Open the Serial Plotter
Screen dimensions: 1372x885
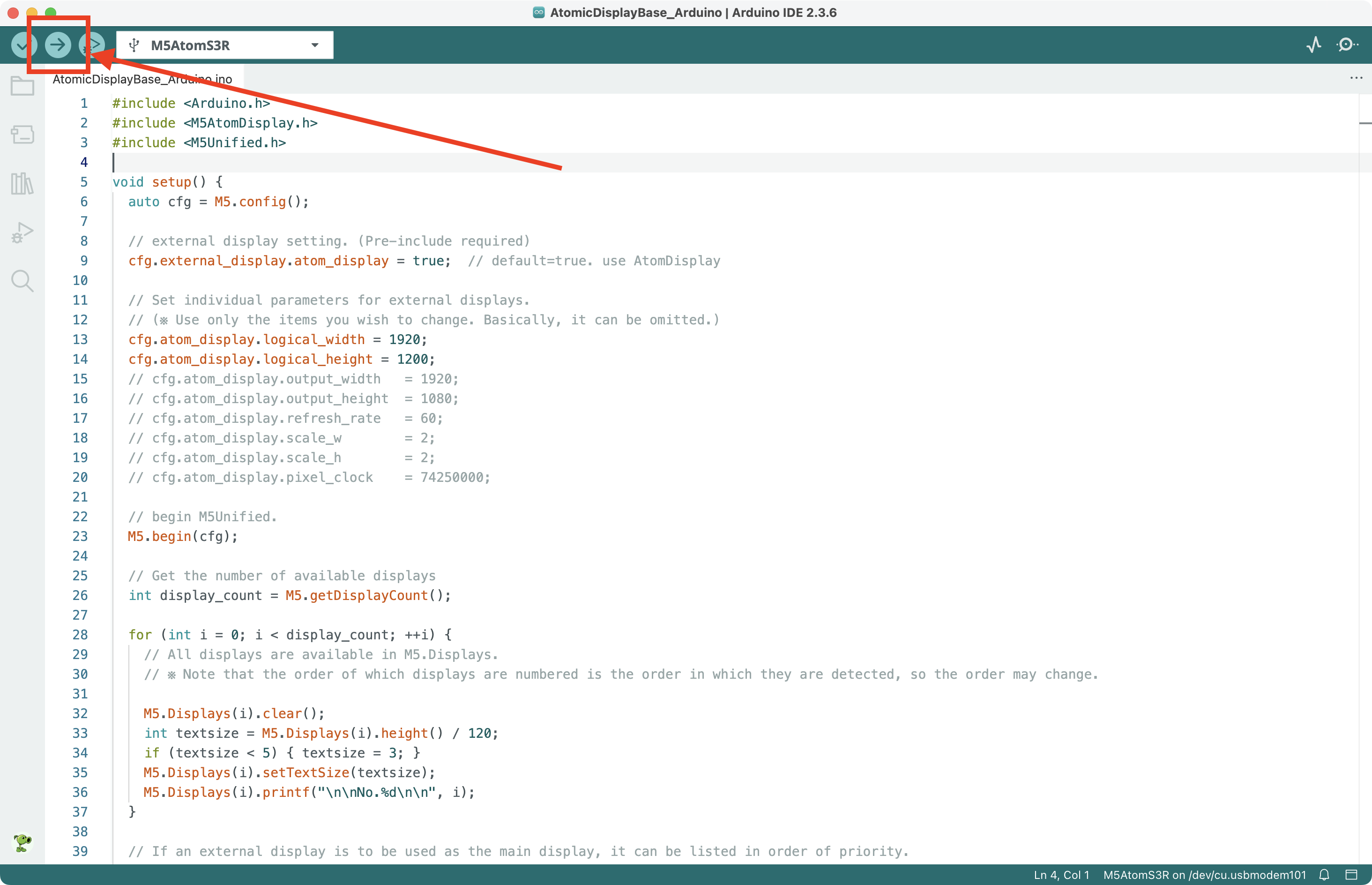(1314, 45)
